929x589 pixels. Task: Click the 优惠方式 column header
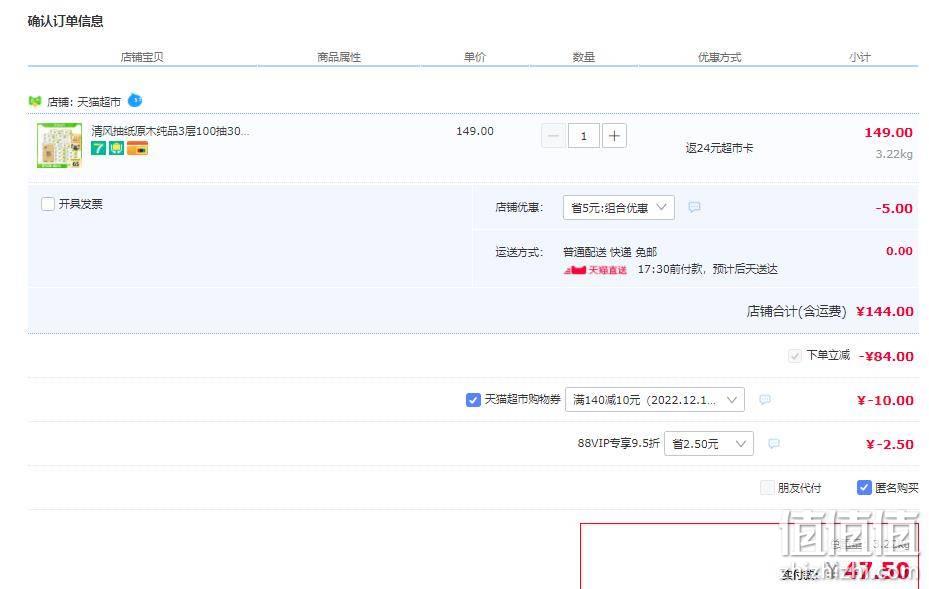click(x=719, y=57)
